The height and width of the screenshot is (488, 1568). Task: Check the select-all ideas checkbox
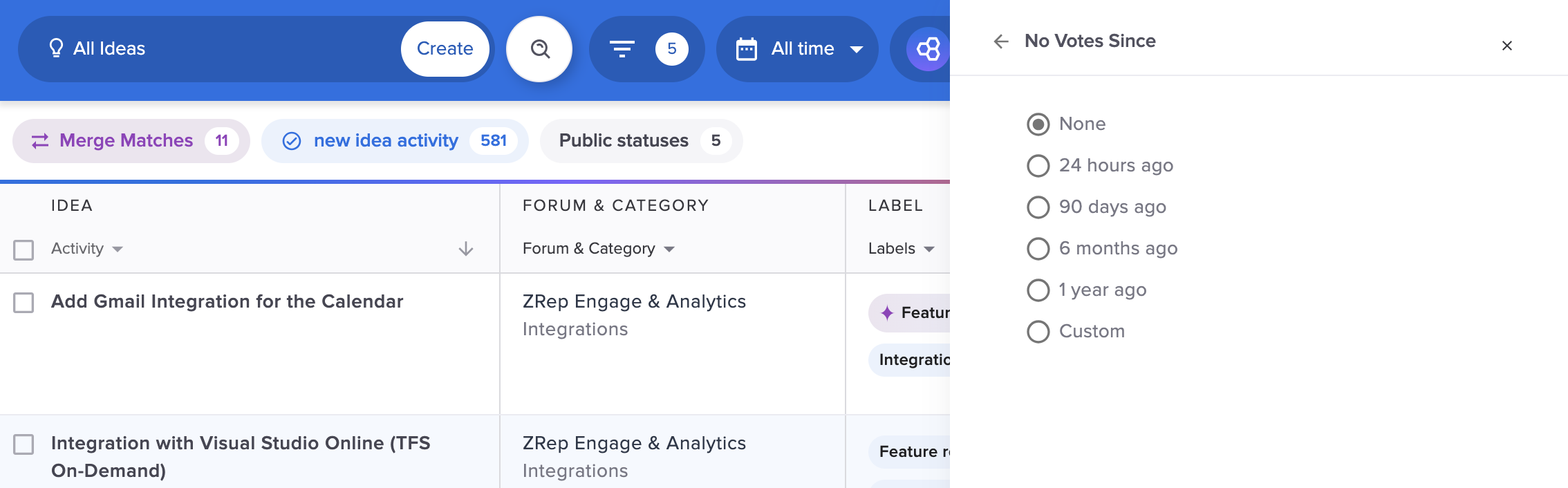pyautogui.click(x=24, y=250)
